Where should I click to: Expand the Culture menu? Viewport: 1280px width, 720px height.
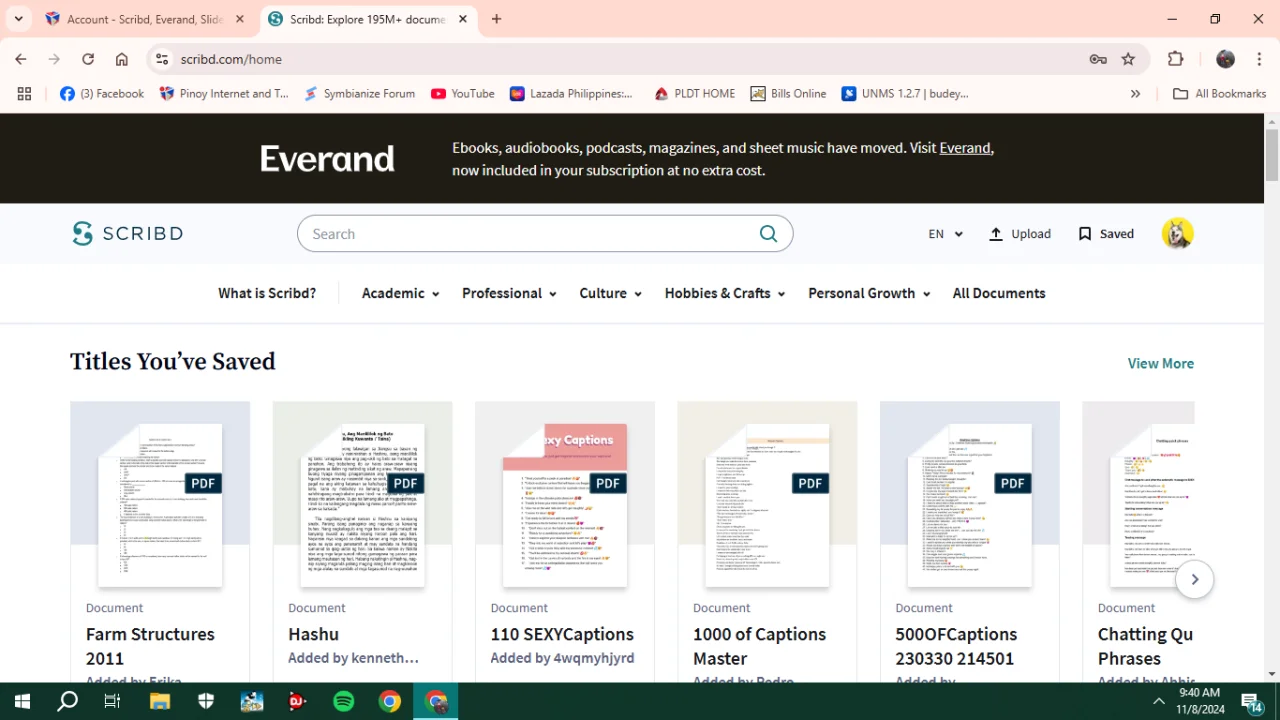[x=610, y=293]
